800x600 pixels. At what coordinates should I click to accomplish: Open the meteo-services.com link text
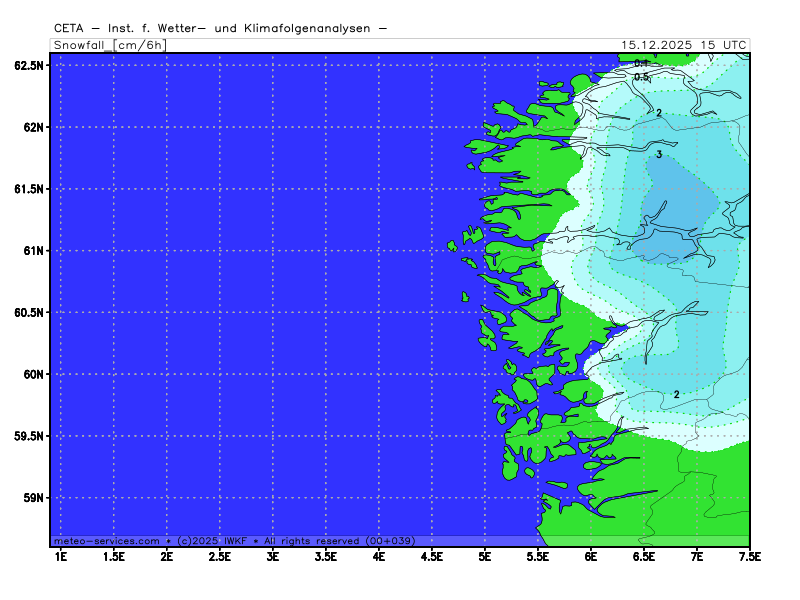(x=108, y=540)
